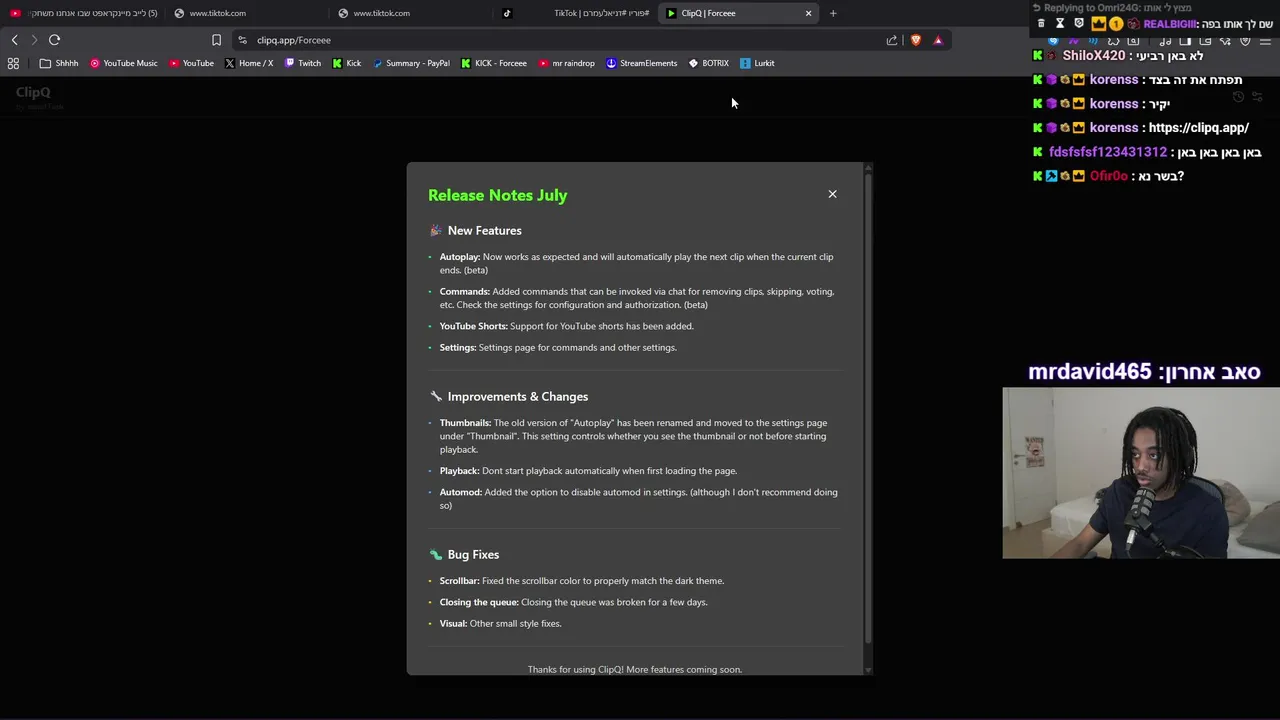
Task: Open the Twitch bookmark
Action: tap(303, 63)
